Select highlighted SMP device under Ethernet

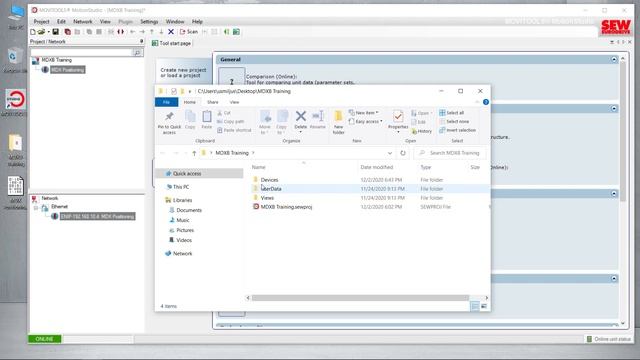point(98,216)
